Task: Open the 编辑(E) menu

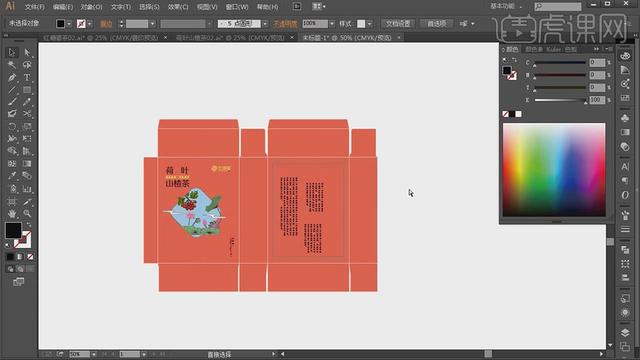Action: pos(63,7)
